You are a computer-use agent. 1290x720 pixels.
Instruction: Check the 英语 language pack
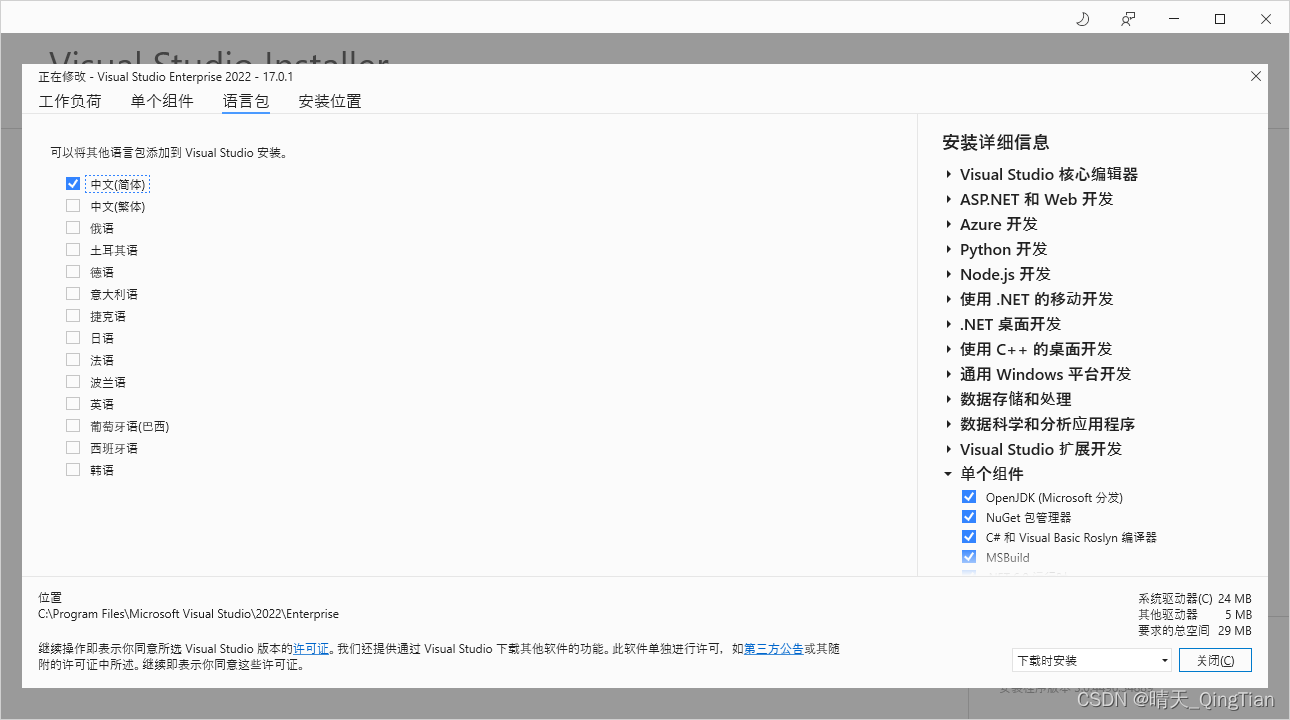click(x=73, y=403)
